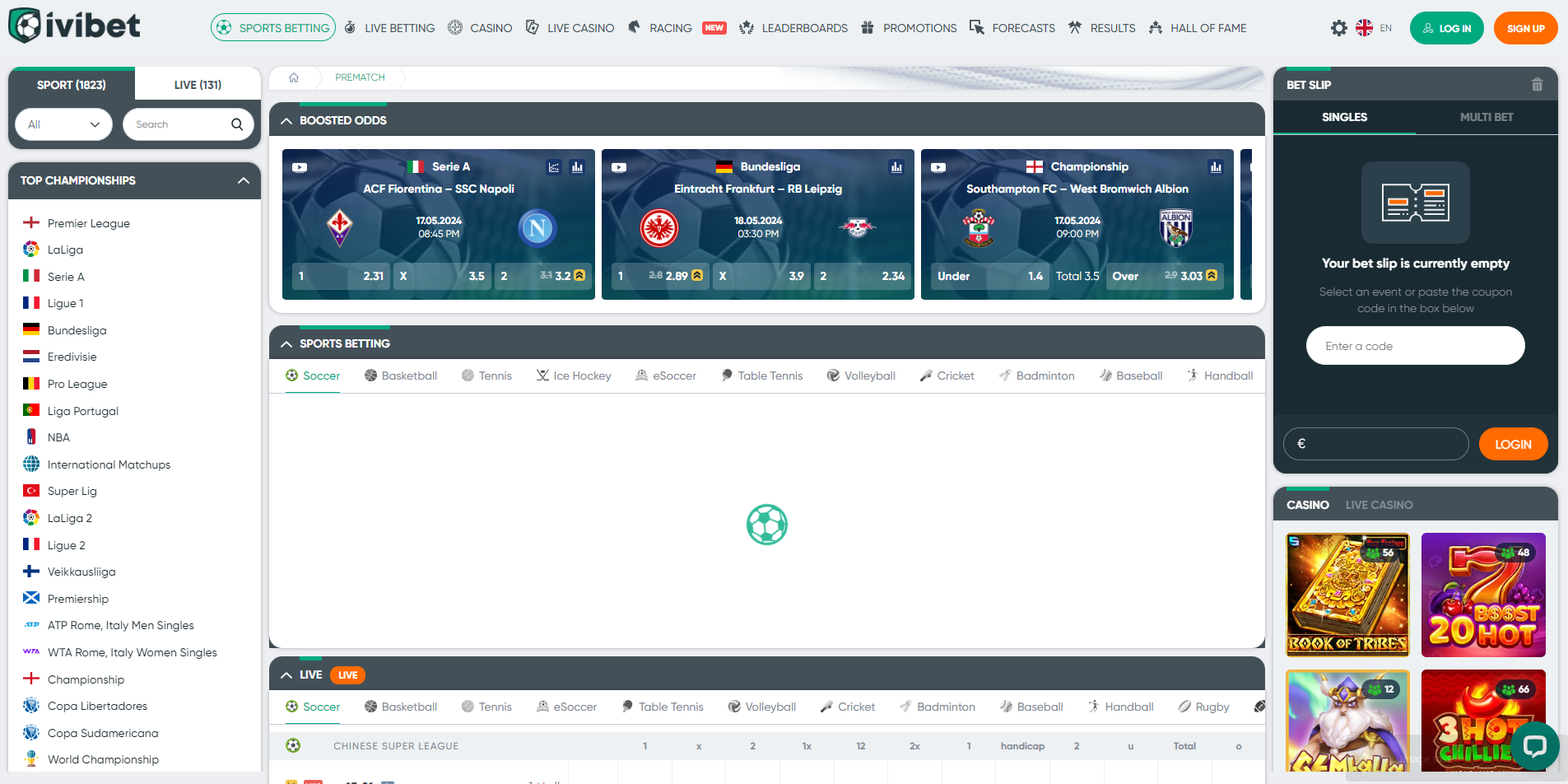The height and width of the screenshot is (784, 1568).
Task: Click the home breadcrumb icon
Action: [294, 77]
